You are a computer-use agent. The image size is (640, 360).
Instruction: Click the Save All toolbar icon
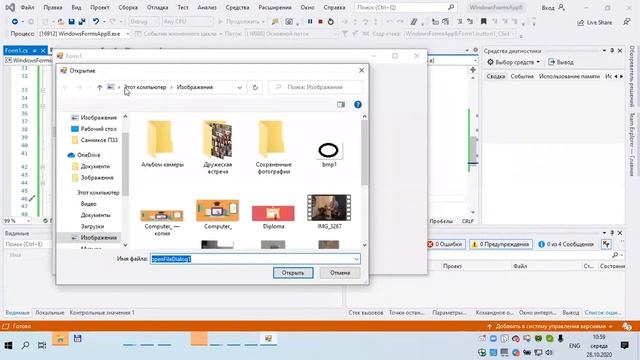(82, 21)
